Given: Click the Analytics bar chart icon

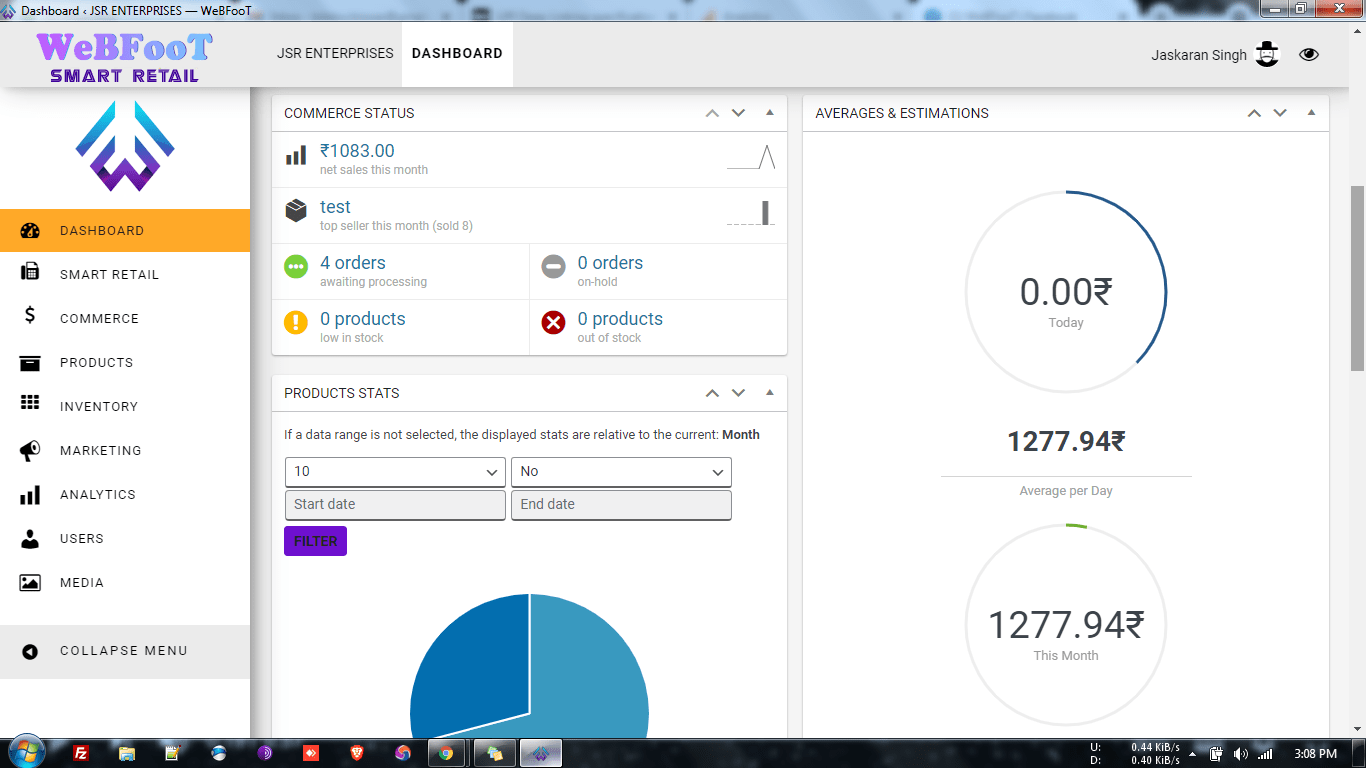Looking at the screenshot, I should point(30,495).
